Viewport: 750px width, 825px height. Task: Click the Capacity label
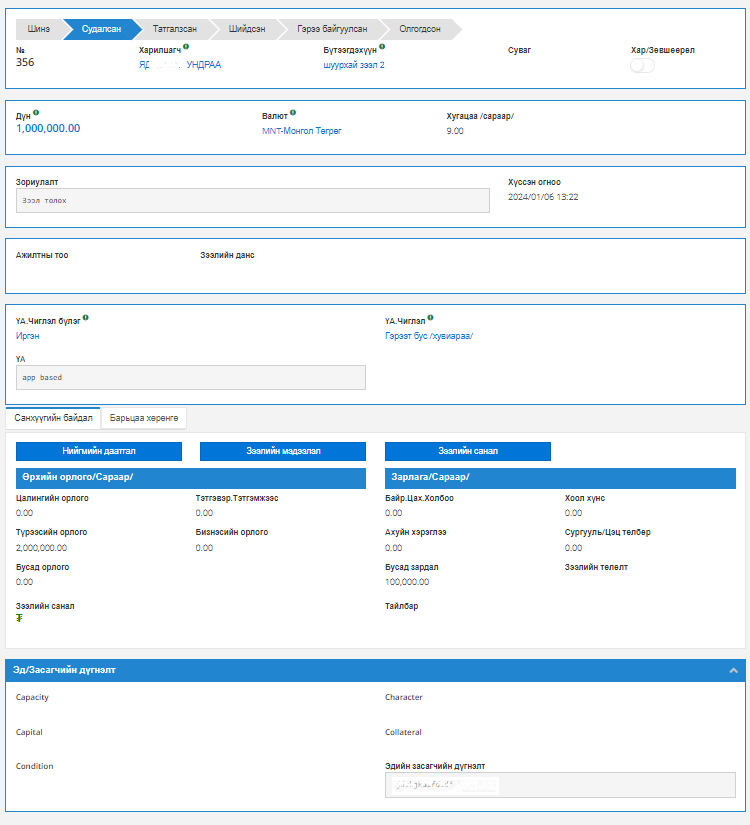(x=32, y=697)
